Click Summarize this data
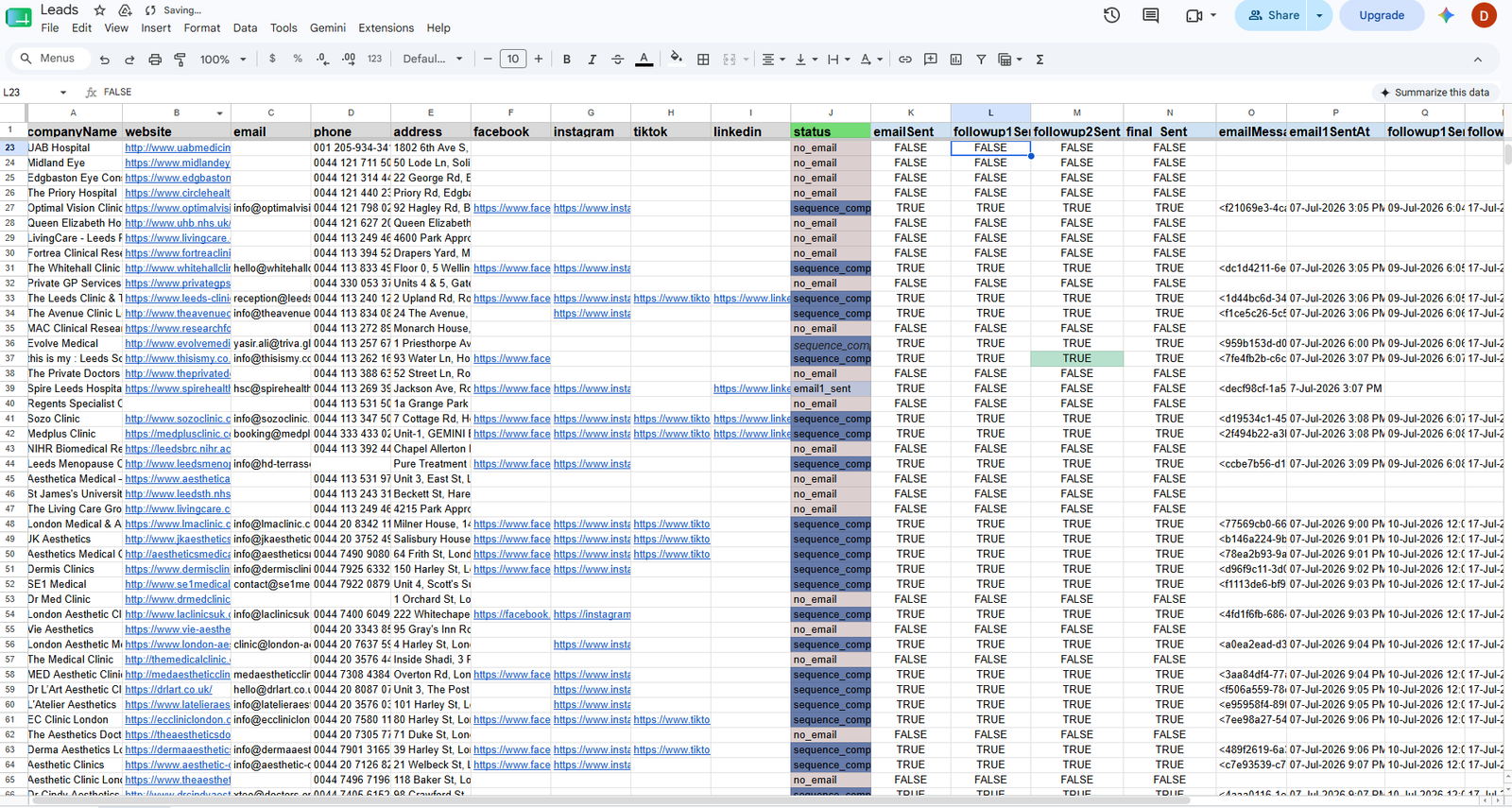This screenshot has height=808, width=1512. coord(1435,93)
